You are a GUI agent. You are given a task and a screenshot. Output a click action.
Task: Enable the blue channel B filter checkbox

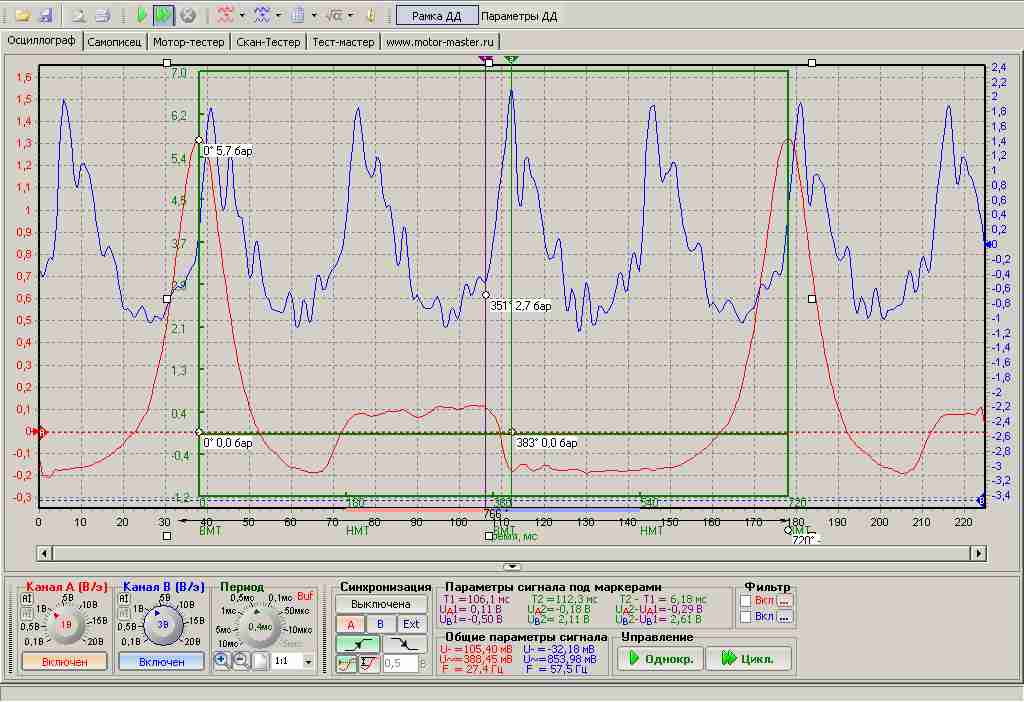click(x=746, y=617)
